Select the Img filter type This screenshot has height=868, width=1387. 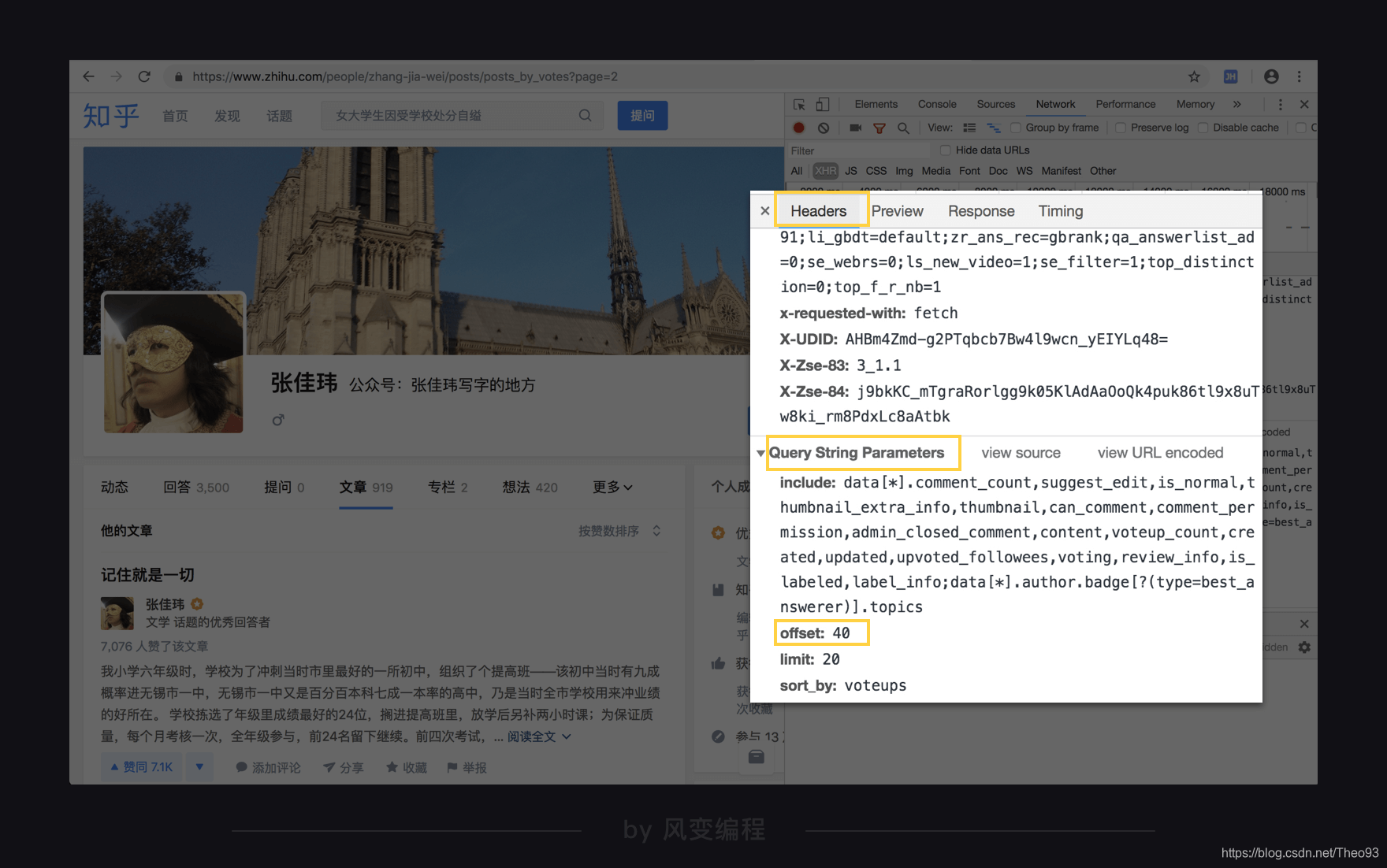point(904,171)
